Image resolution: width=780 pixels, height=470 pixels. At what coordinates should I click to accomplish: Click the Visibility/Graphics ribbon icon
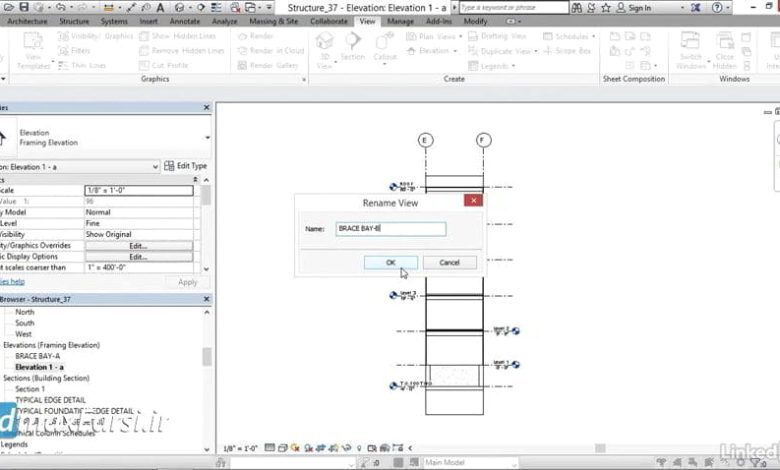click(63, 36)
